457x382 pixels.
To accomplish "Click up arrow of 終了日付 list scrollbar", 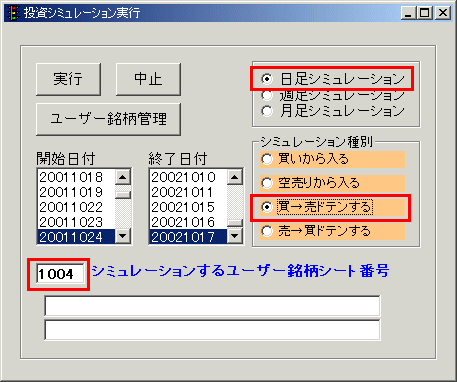I will [x=235, y=177].
